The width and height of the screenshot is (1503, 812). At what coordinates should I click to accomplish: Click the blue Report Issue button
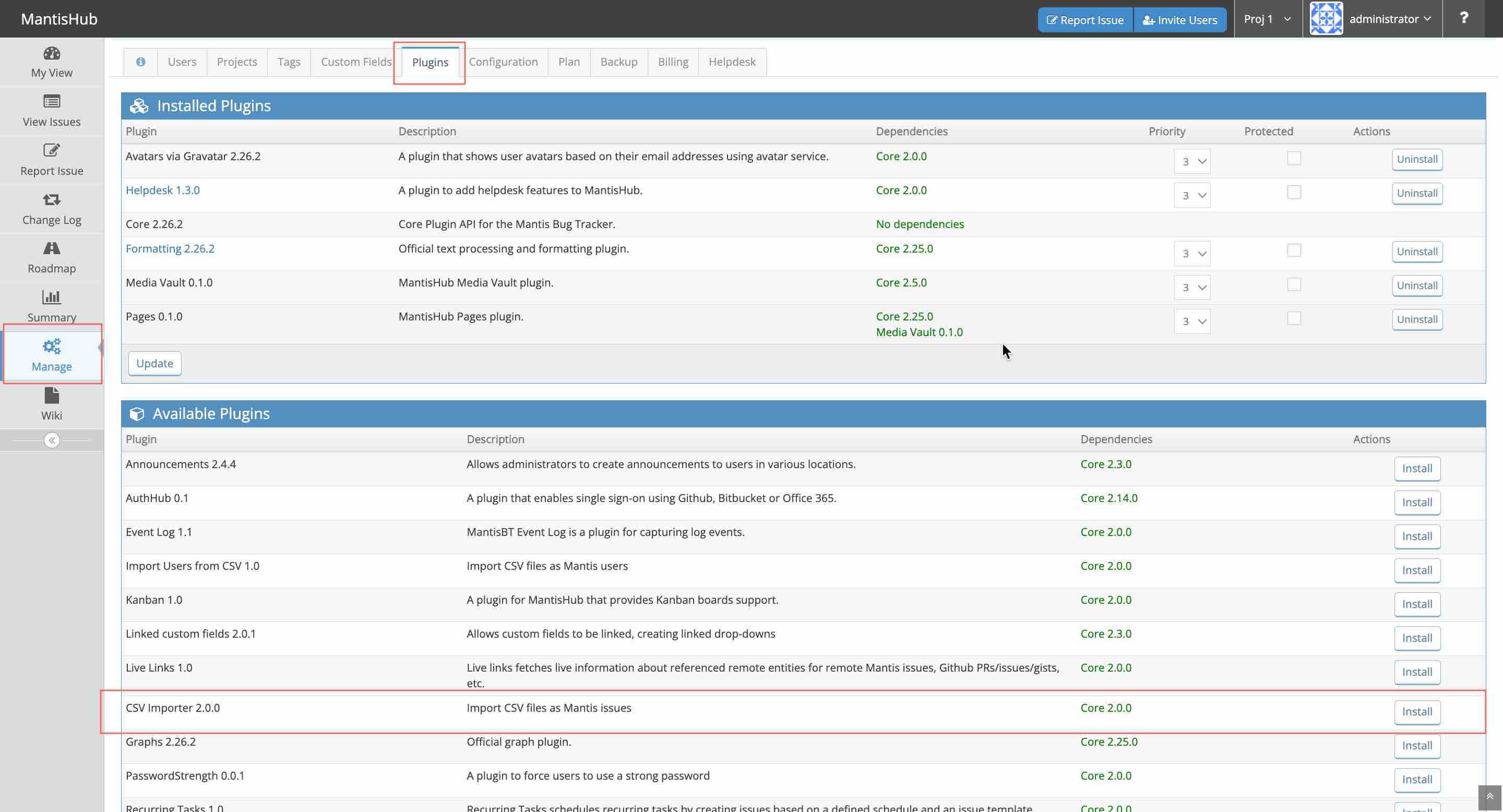point(1084,20)
